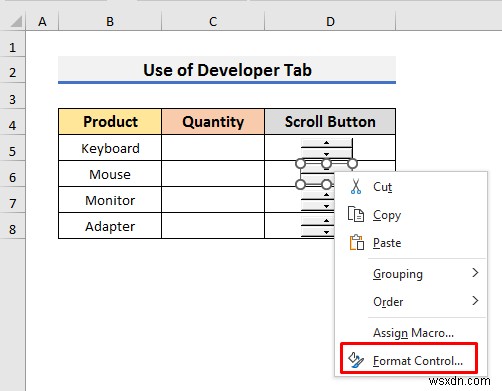
Task: Click the Paste clipboard icon
Action: 356,242
